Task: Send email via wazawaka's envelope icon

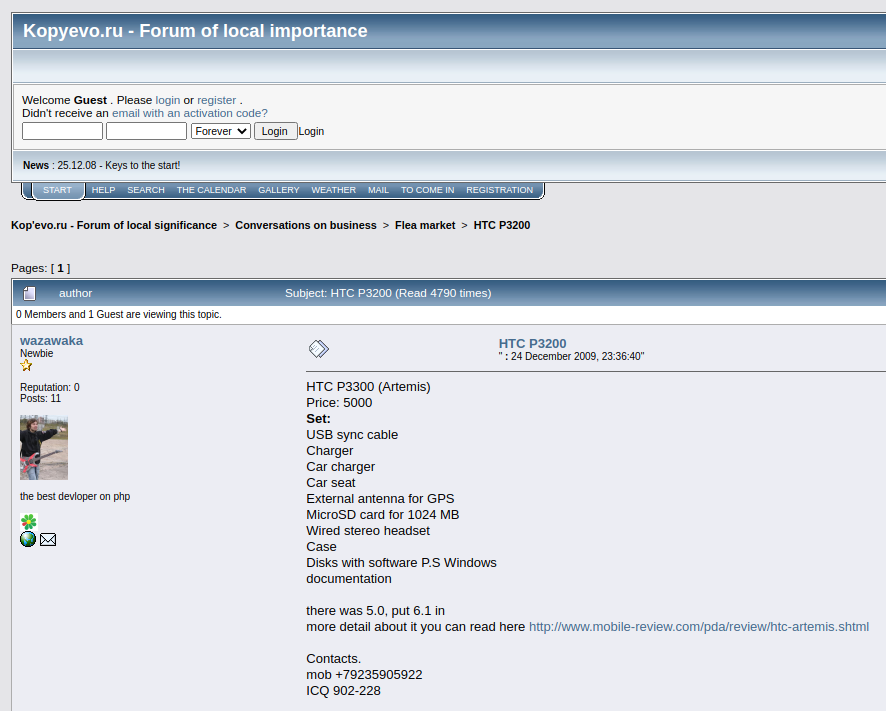Action: point(48,540)
